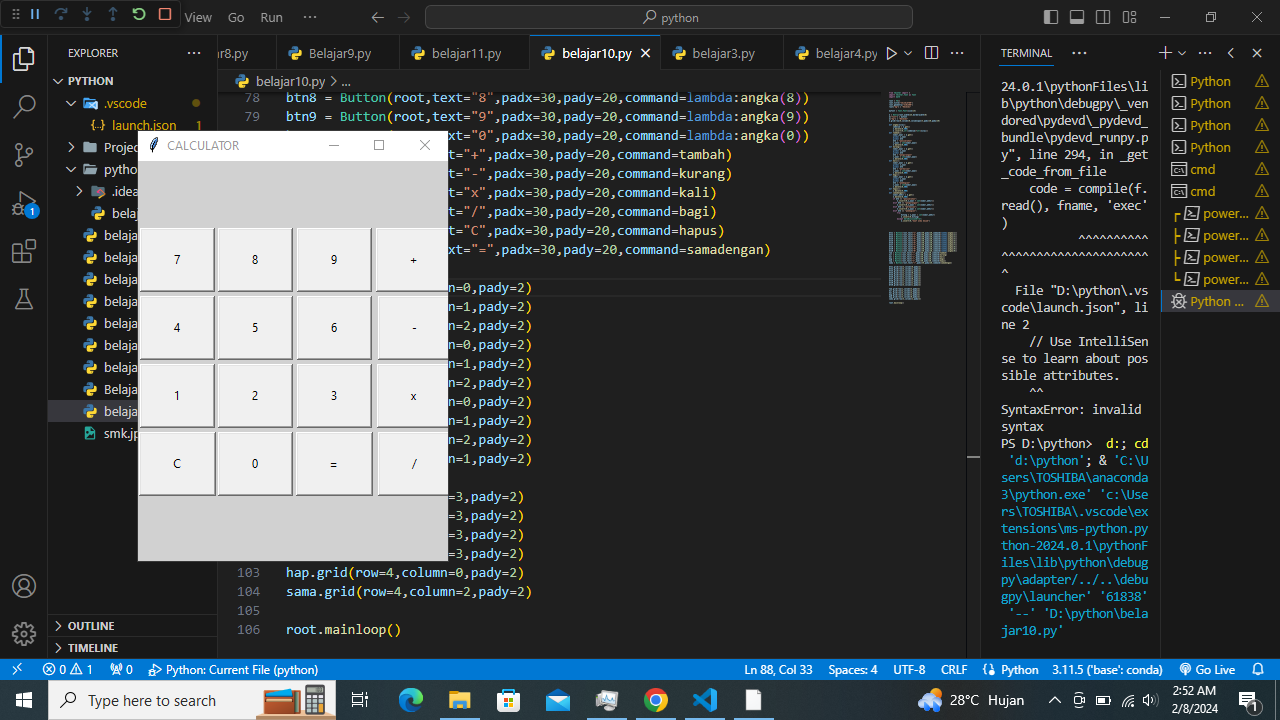Open the Source Control view
Image resolution: width=1280 pixels, height=720 pixels.
[24, 154]
